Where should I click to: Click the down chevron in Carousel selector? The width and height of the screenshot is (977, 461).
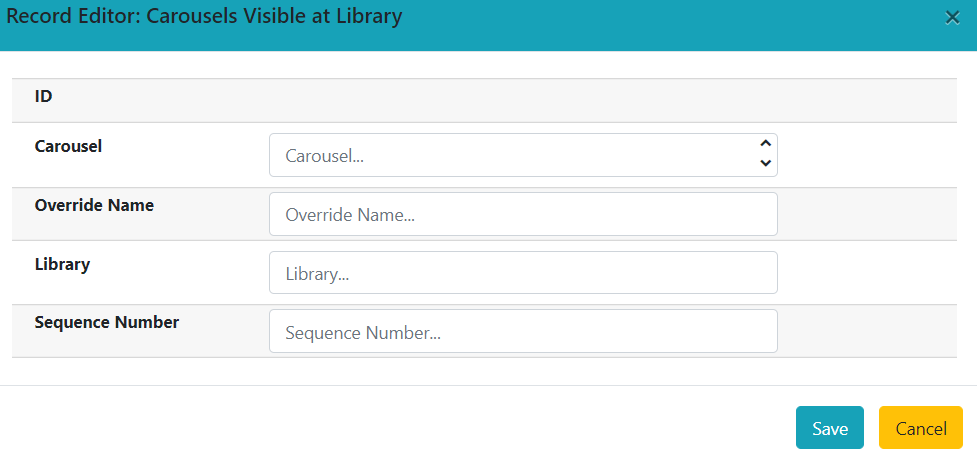[765, 163]
